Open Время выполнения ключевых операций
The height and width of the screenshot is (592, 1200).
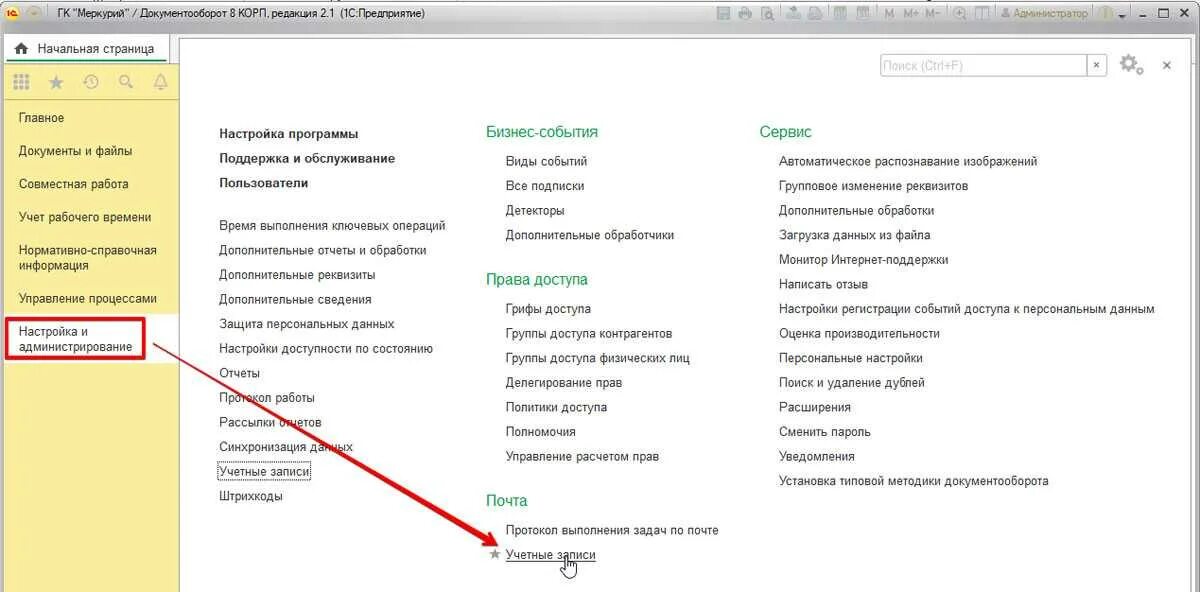coord(332,226)
